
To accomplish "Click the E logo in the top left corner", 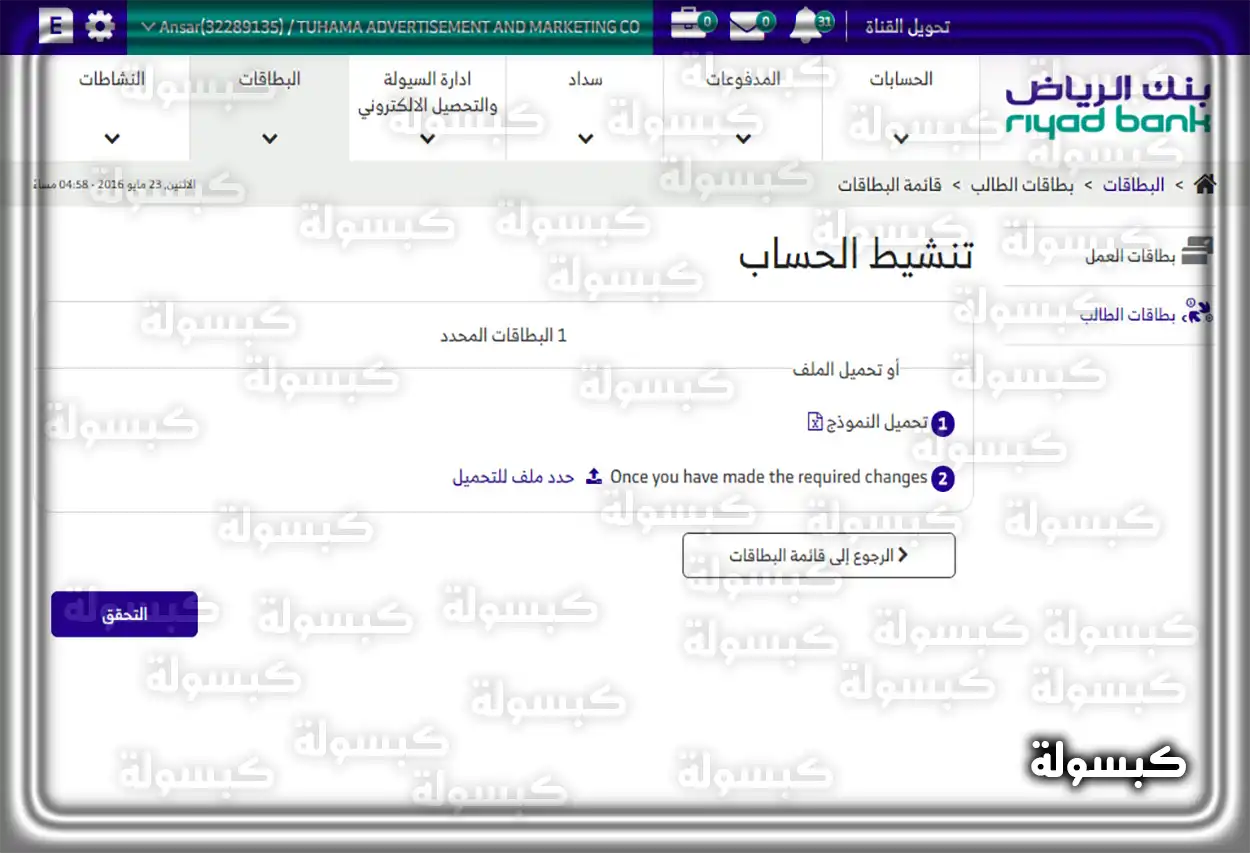I will point(55,26).
